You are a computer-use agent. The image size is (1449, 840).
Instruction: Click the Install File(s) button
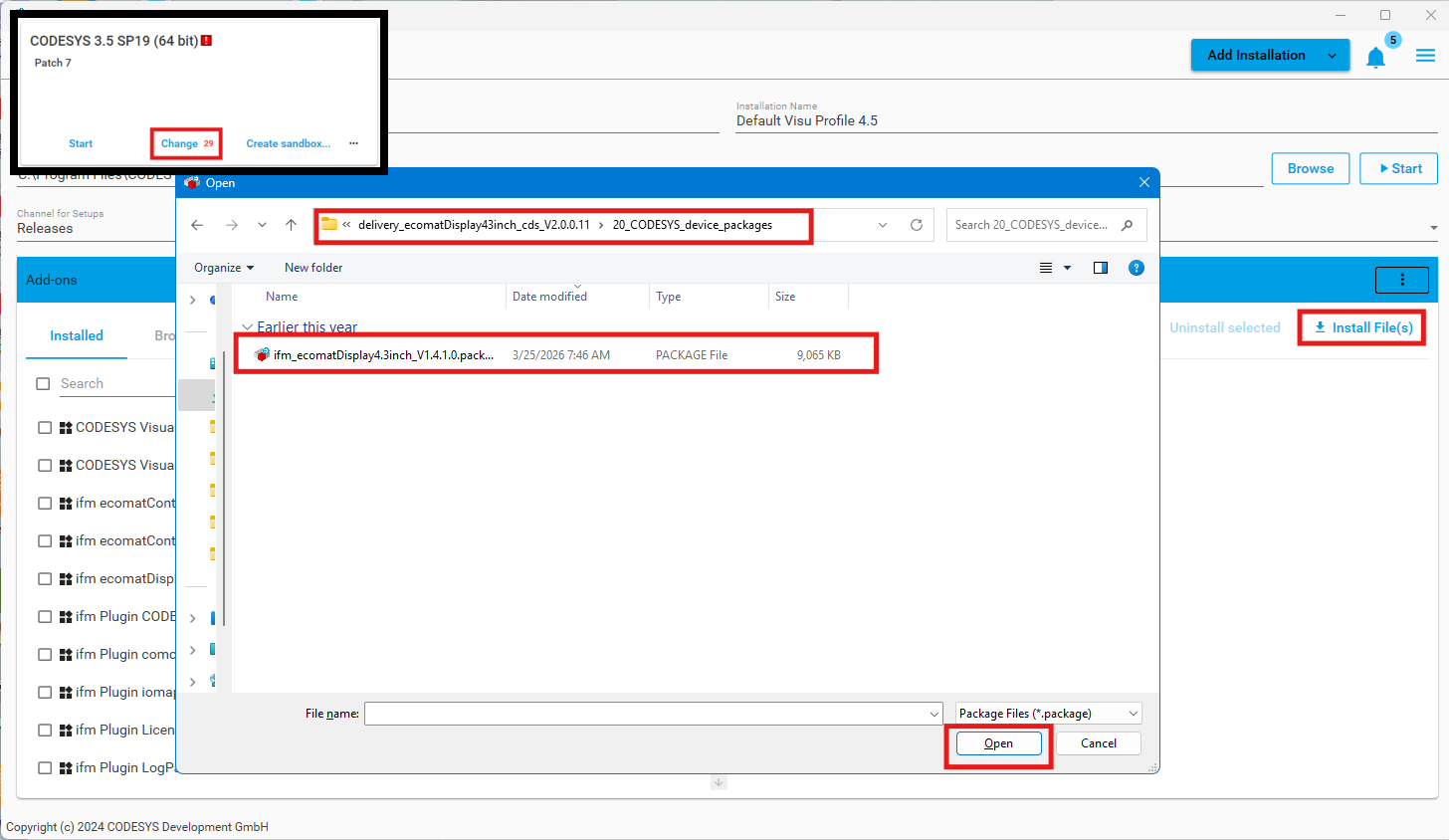[1362, 327]
